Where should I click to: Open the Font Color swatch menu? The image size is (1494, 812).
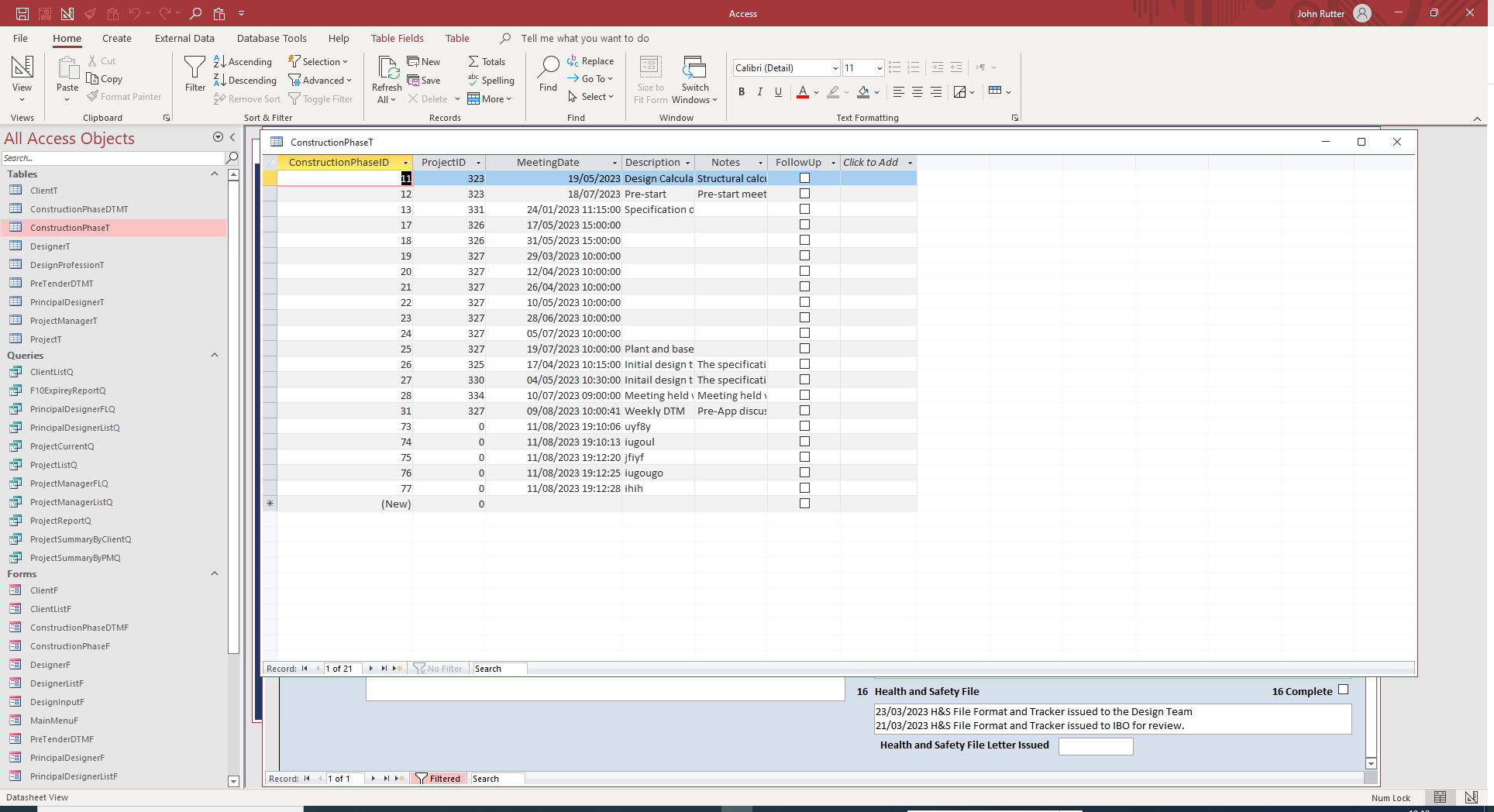[x=815, y=92]
